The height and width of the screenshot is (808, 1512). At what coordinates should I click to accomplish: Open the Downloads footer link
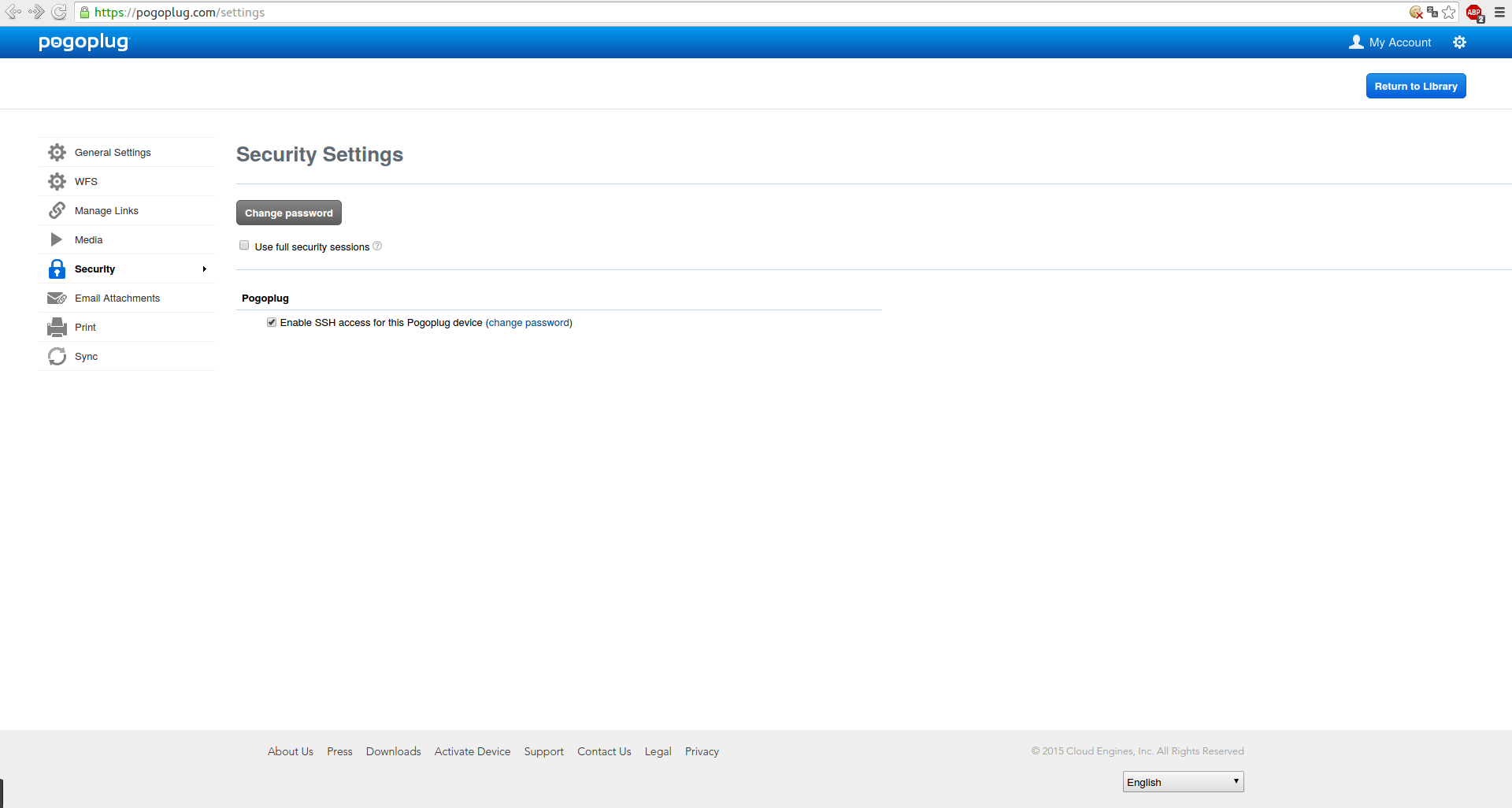click(x=394, y=751)
